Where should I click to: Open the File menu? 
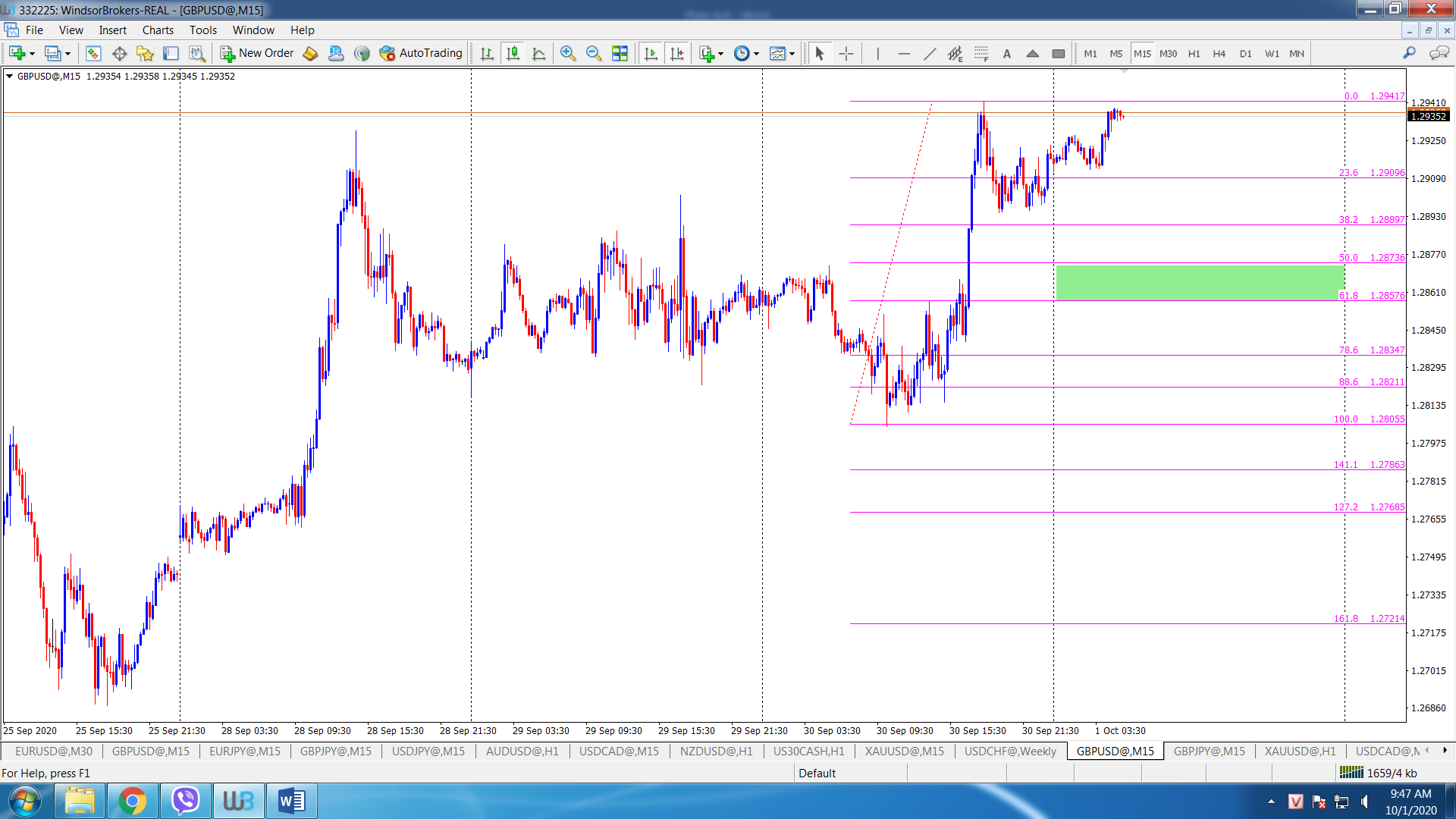pos(34,30)
